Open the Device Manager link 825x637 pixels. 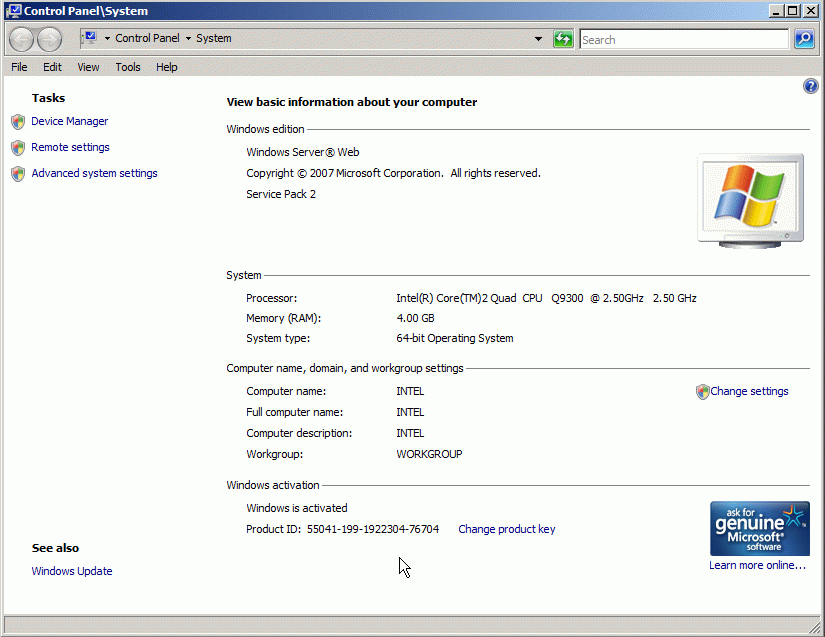pyautogui.click(x=69, y=121)
